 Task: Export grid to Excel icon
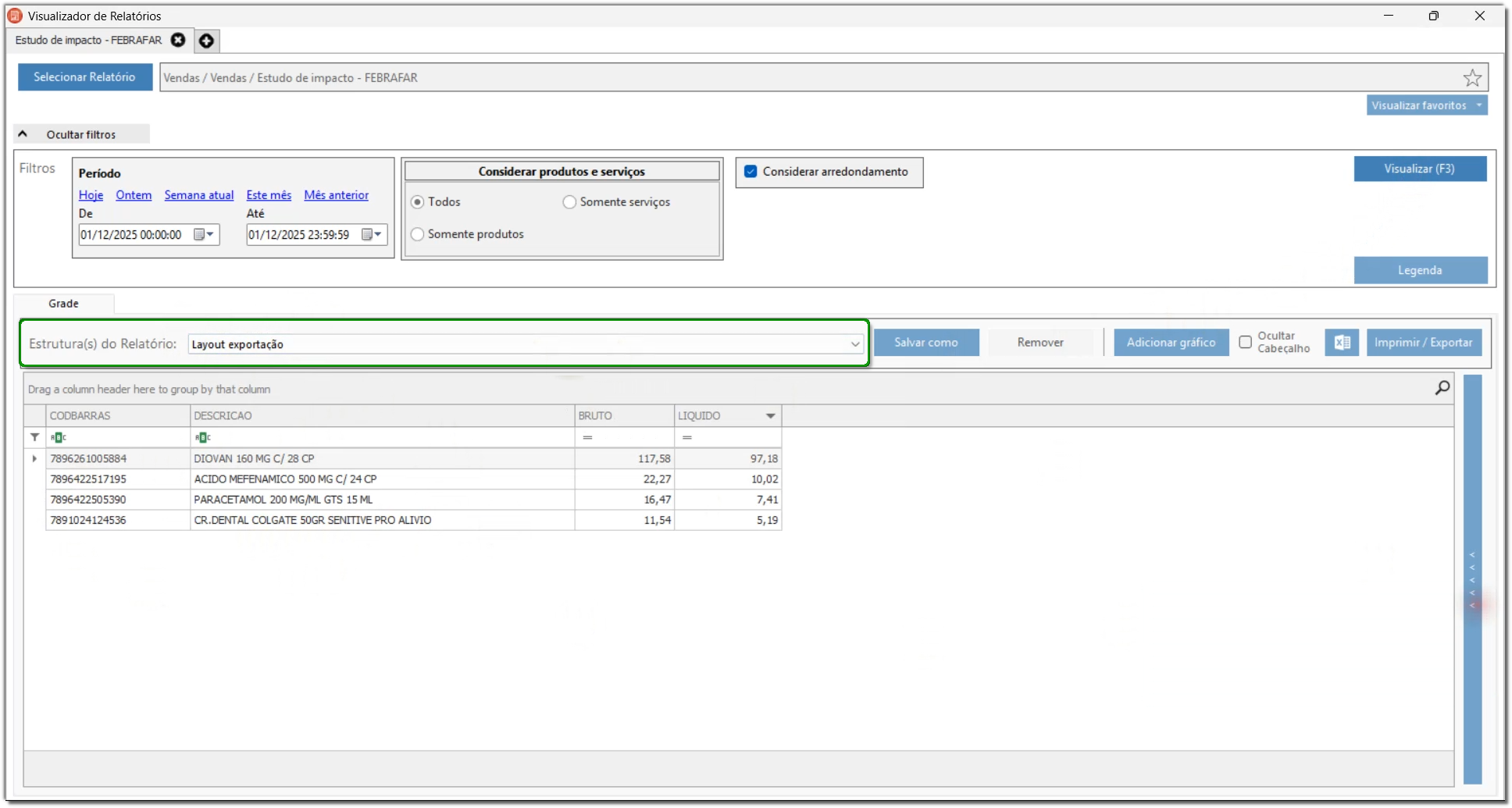coord(1342,342)
